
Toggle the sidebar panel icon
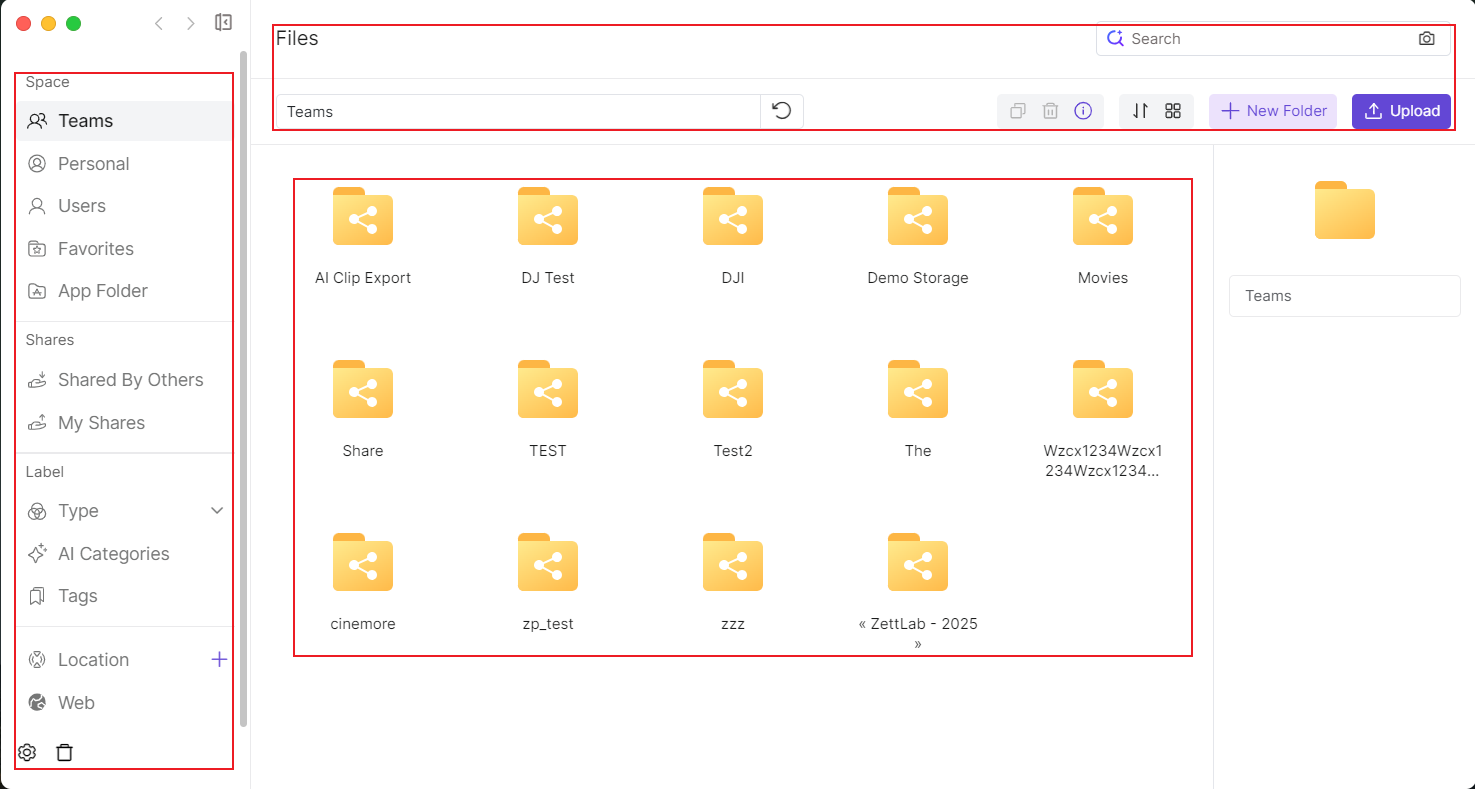pos(224,23)
